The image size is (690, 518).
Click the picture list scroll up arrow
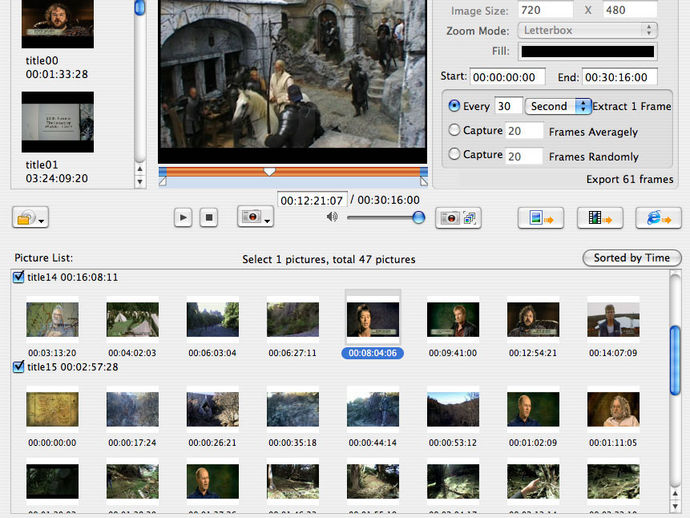(675, 494)
